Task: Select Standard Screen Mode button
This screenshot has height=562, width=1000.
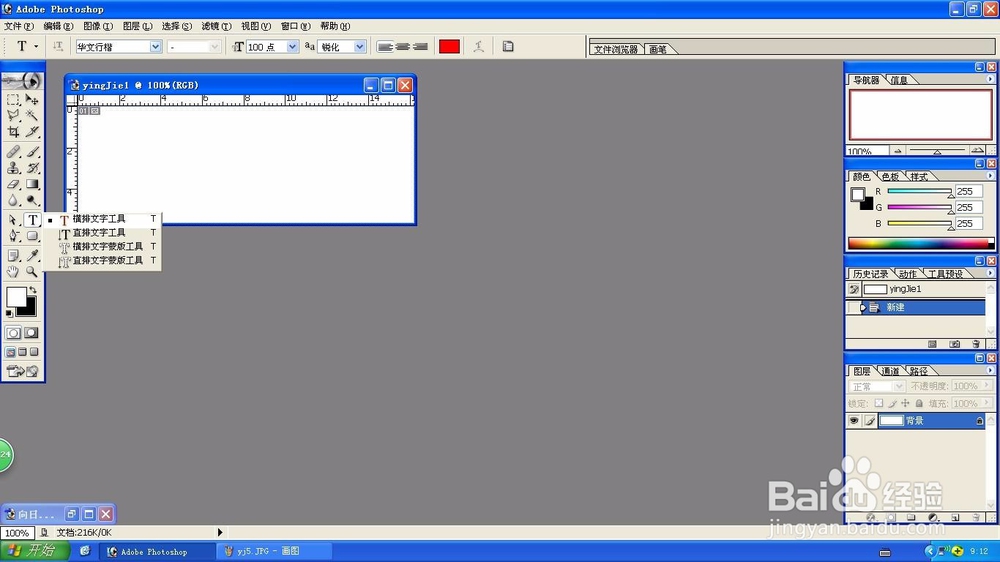Action: [11, 352]
